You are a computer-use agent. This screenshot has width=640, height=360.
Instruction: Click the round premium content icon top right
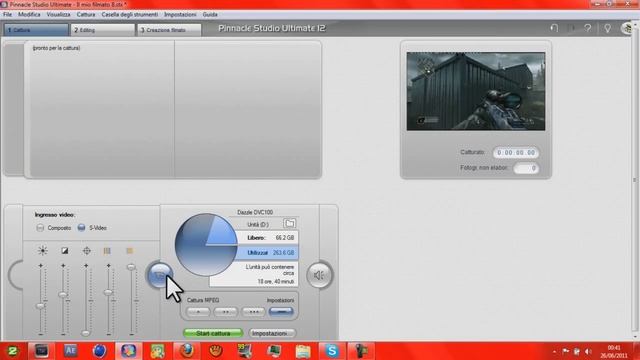point(627,28)
